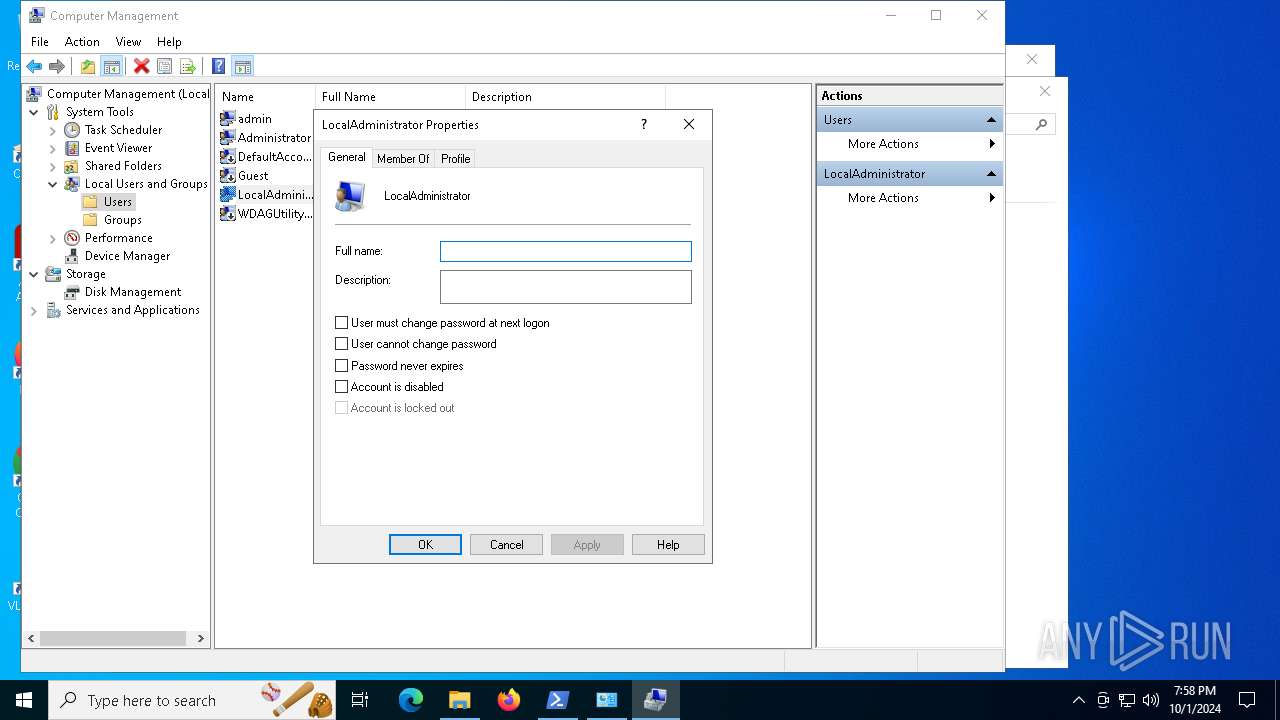Click into the Full name field
Screen dimensions: 1280x720
pyautogui.click(x=566, y=252)
